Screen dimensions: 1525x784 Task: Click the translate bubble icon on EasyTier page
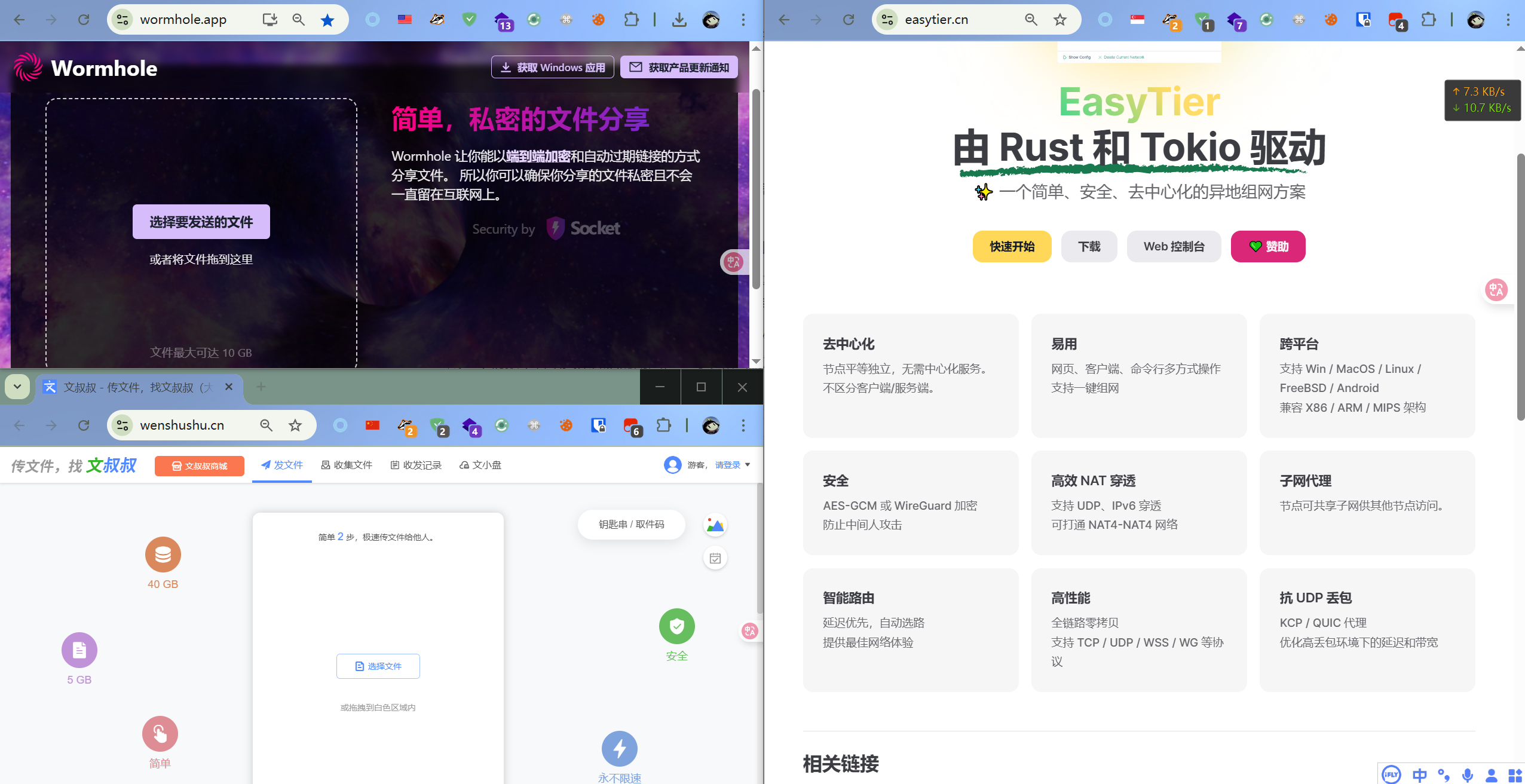(x=1496, y=290)
